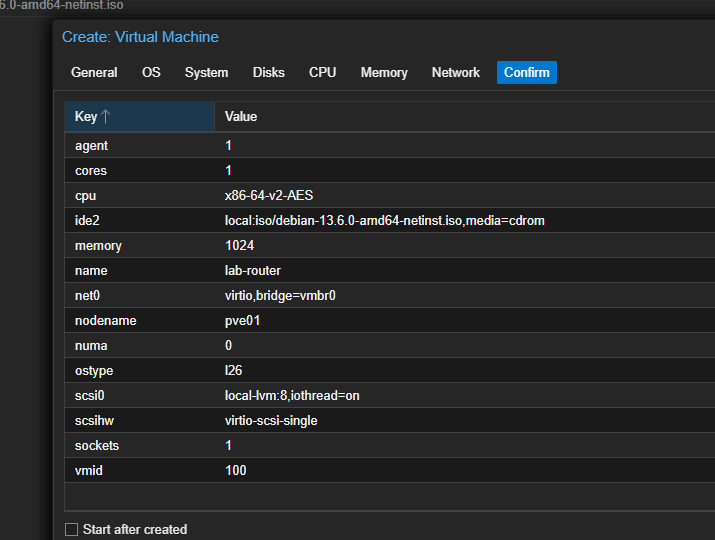715x540 pixels.
Task: Select the scsihw row key
Action: point(94,421)
